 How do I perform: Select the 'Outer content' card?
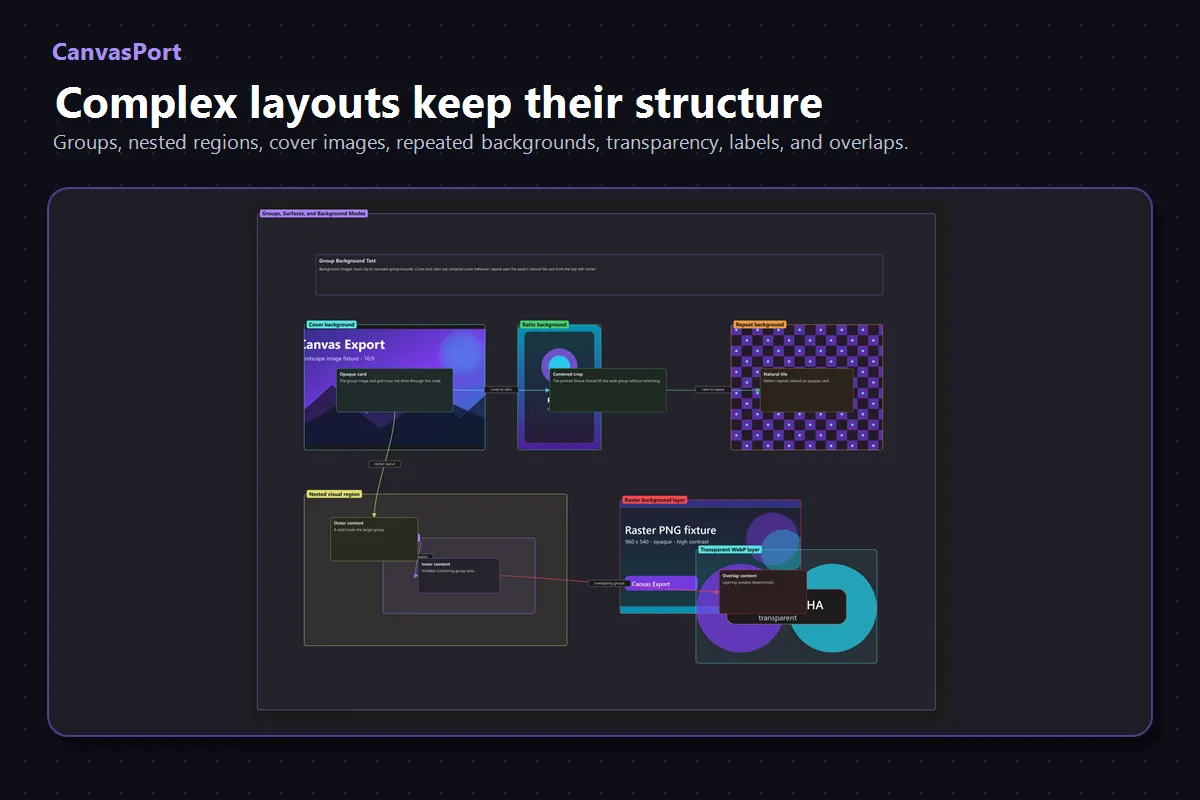click(x=374, y=539)
